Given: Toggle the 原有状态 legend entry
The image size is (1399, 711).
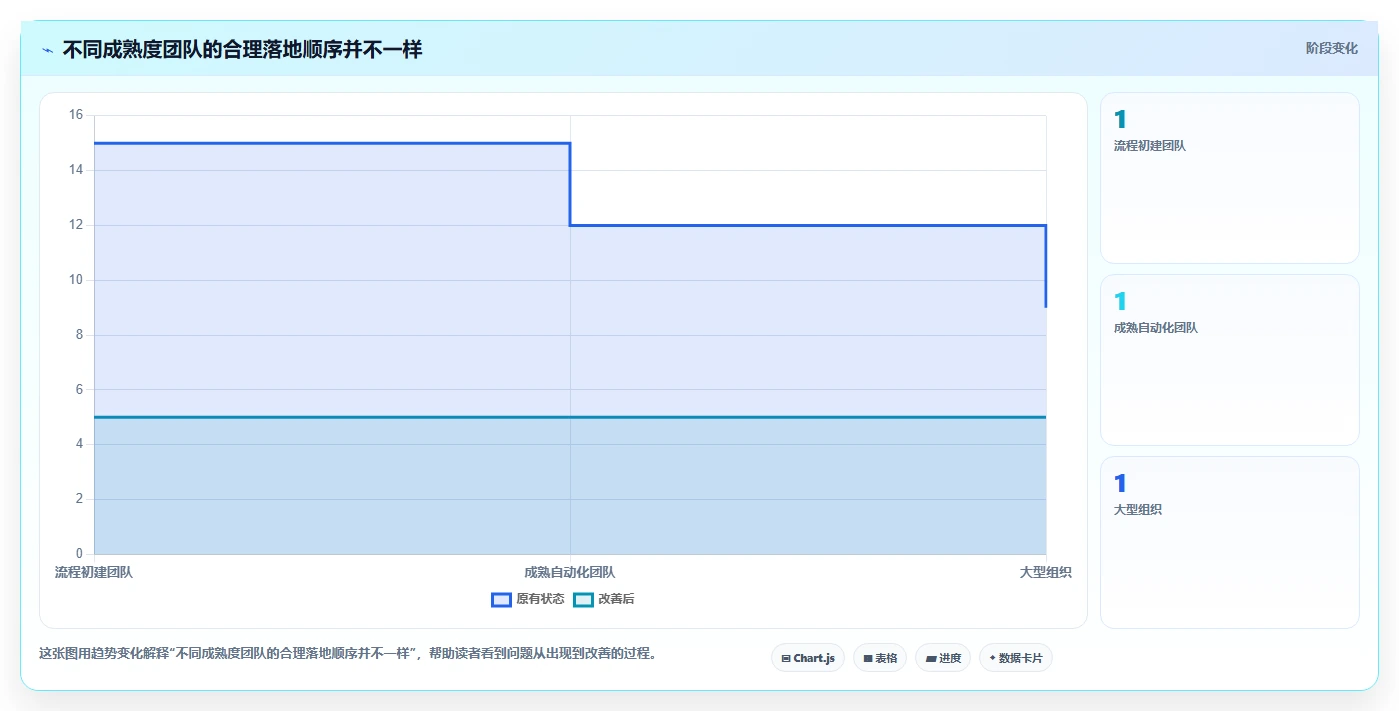Looking at the screenshot, I should coord(528,599).
